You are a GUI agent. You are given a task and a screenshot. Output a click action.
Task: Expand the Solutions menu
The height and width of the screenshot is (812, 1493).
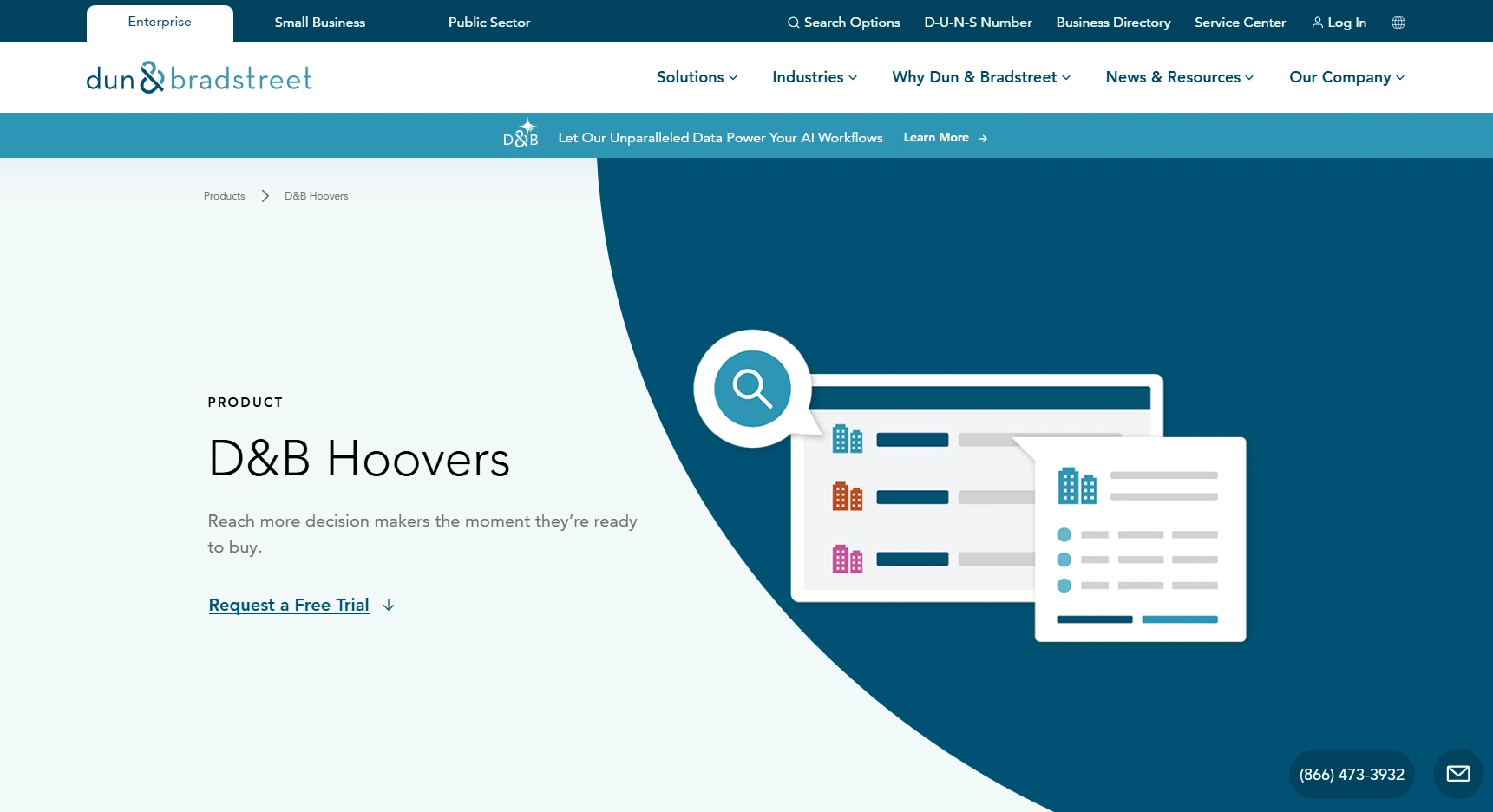[697, 77]
